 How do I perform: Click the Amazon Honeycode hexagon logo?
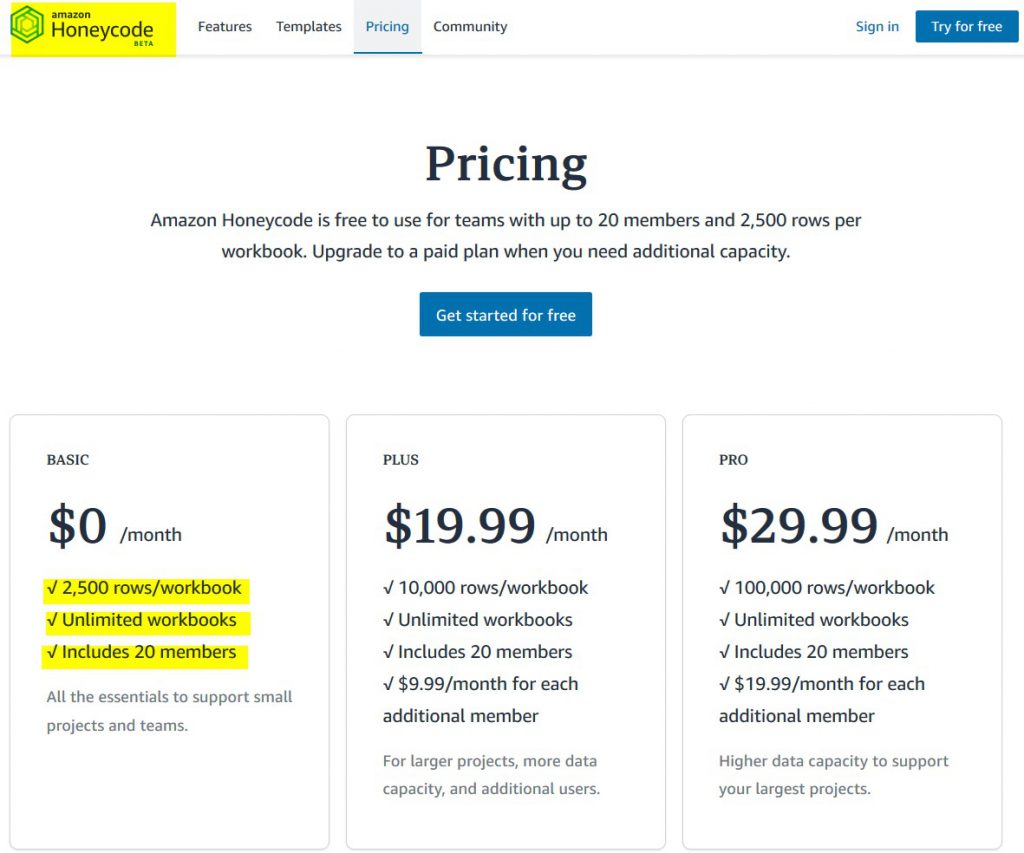coord(28,26)
